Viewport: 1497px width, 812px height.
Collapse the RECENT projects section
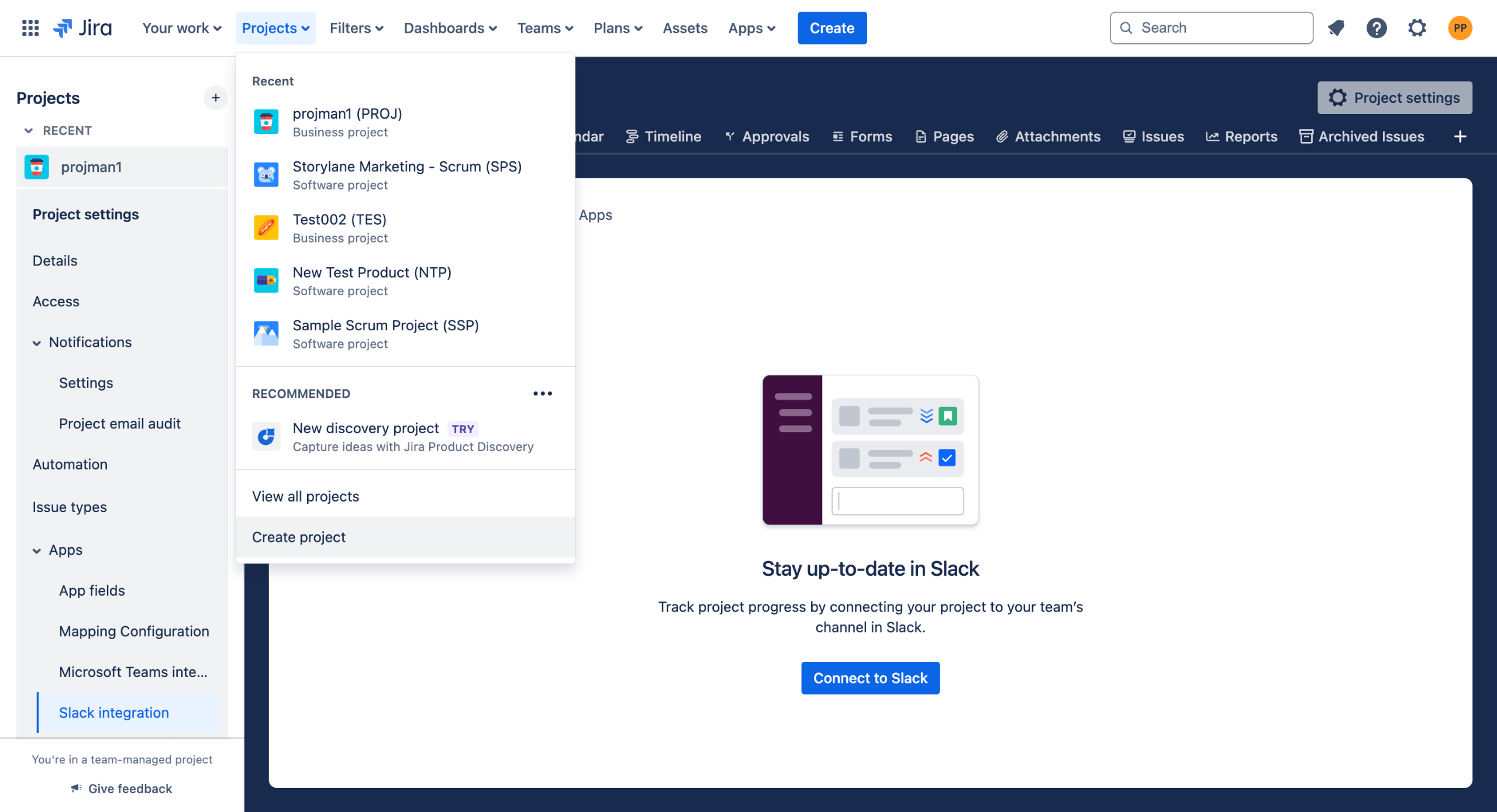(x=29, y=130)
